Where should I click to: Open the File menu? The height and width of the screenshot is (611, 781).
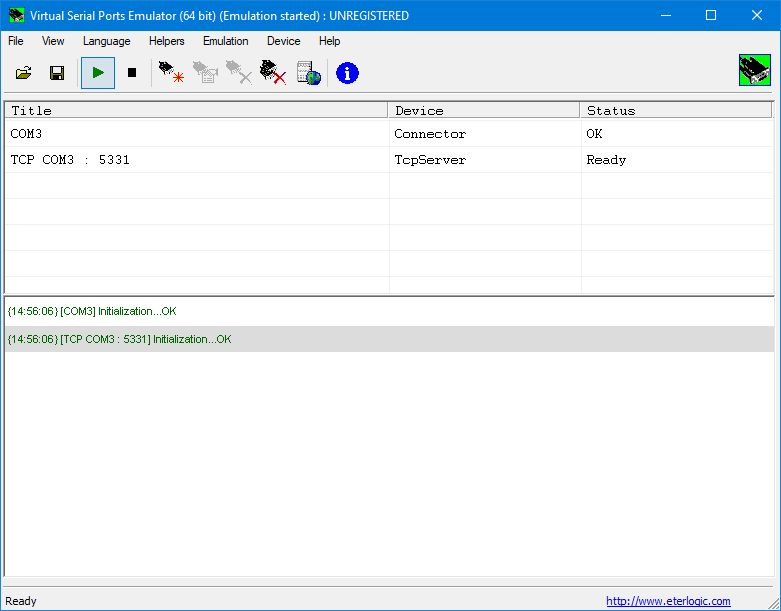[16, 41]
